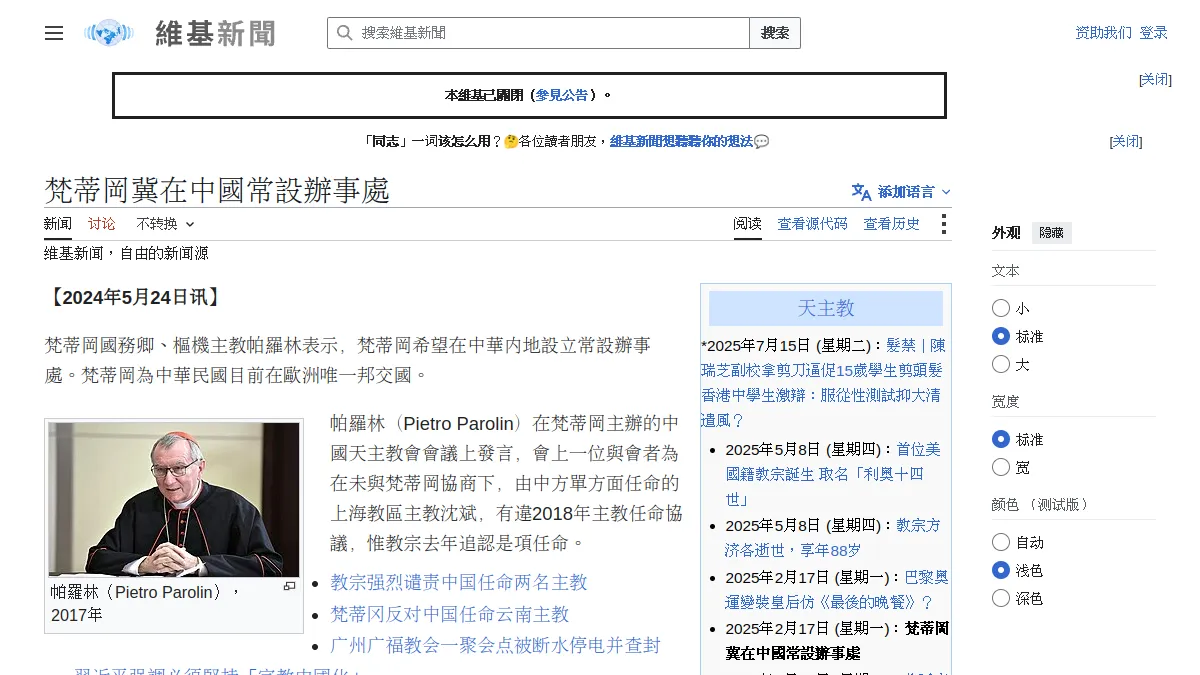The height and width of the screenshot is (675, 1200).
Task: Open article 教宗强烈谴责中国任命两名主教
Action: [459, 582]
